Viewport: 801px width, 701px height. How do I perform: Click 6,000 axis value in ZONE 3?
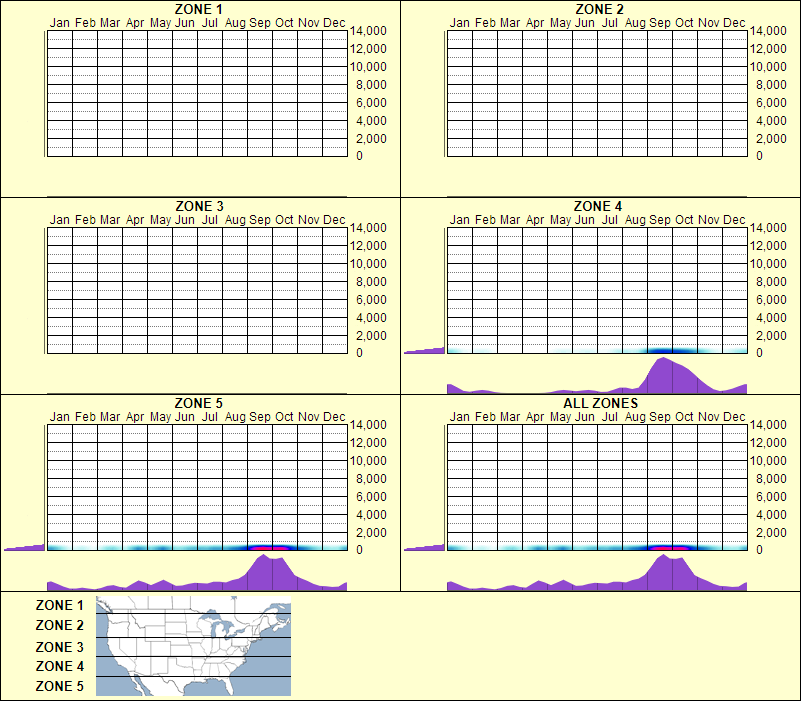pyautogui.click(x=371, y=300)
